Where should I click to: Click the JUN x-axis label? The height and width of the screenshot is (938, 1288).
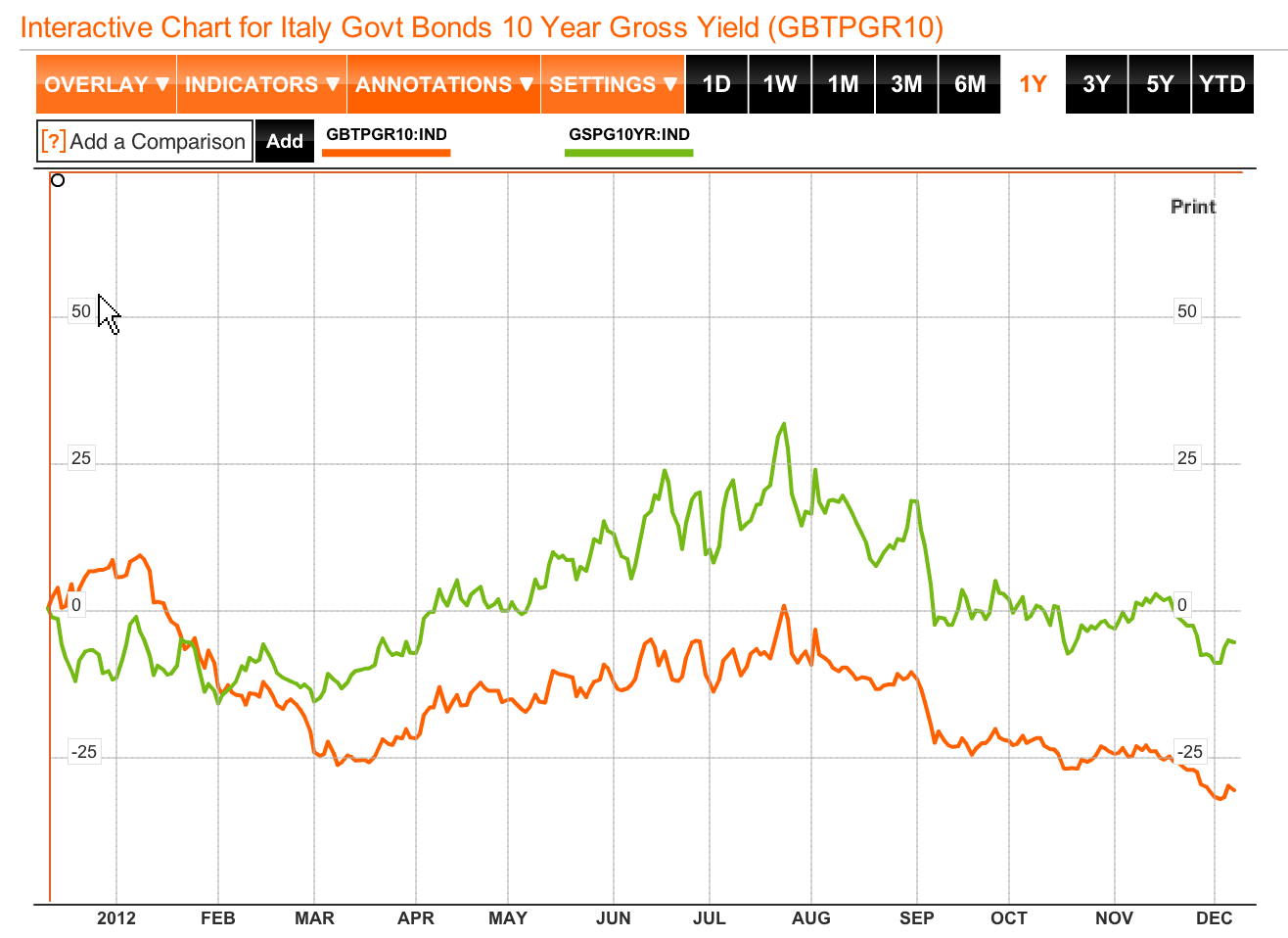(614, 917)
